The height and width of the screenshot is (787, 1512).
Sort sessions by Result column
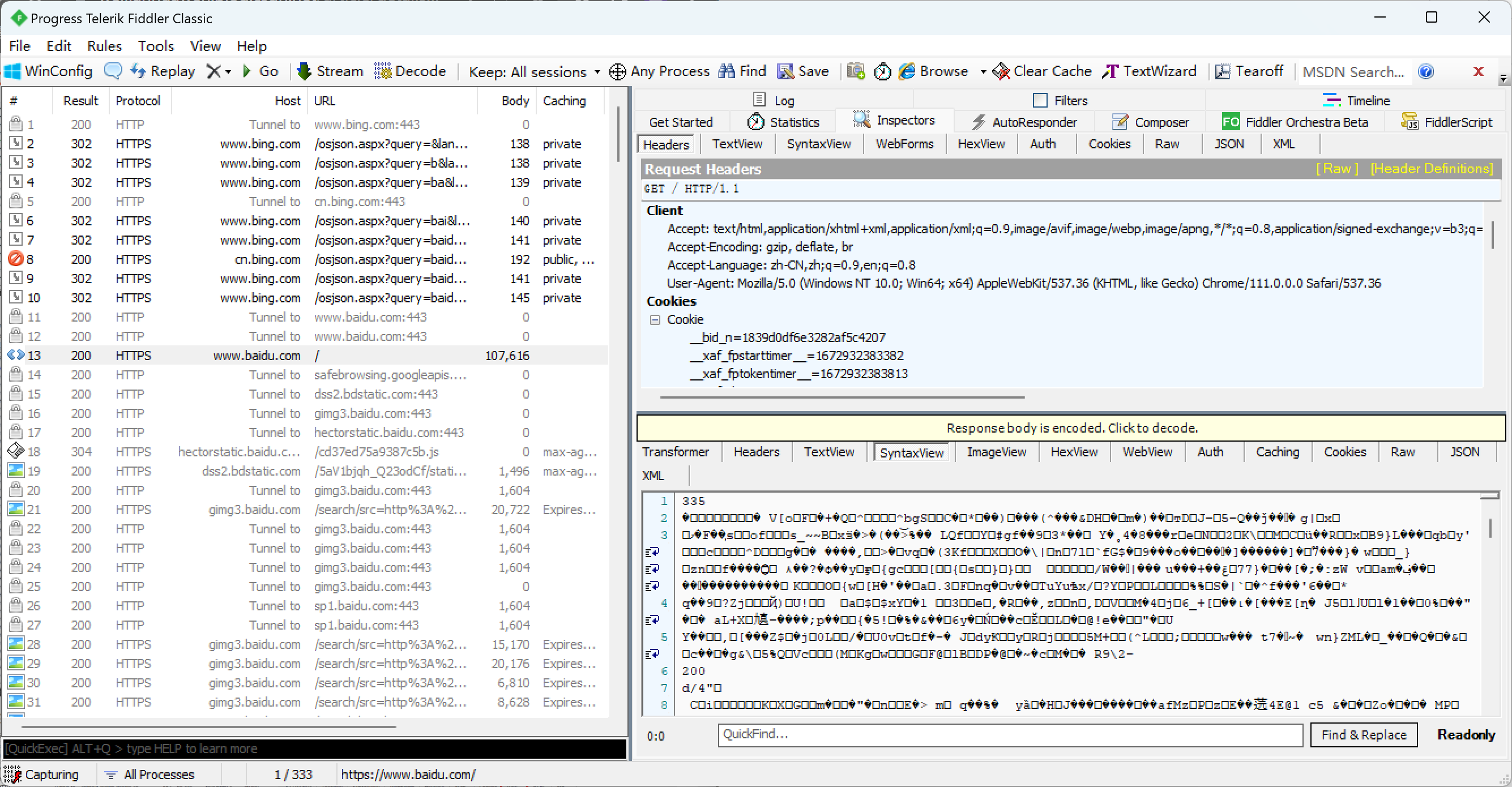point(80,101)
